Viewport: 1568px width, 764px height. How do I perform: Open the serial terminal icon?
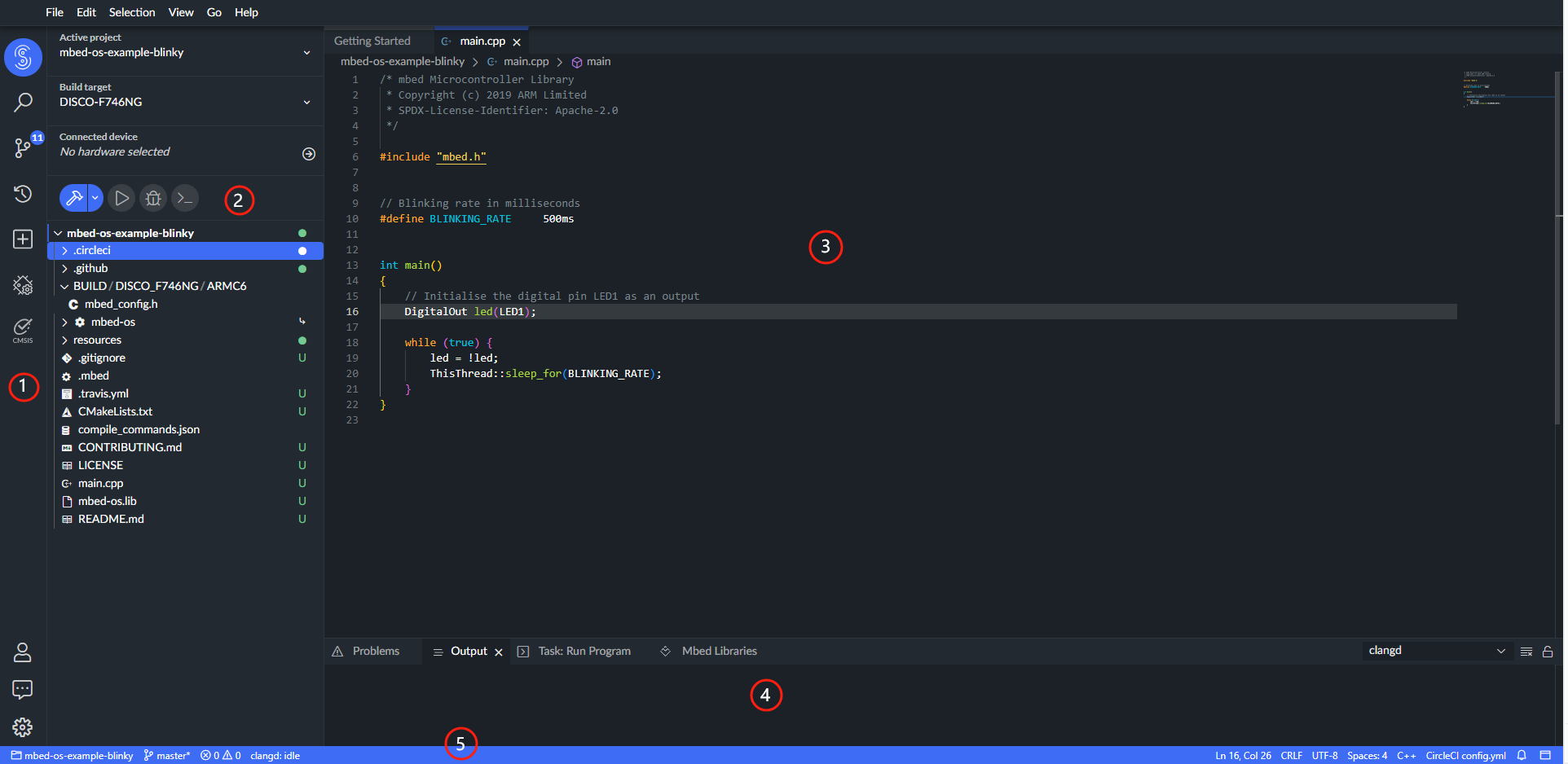[185, 198]
